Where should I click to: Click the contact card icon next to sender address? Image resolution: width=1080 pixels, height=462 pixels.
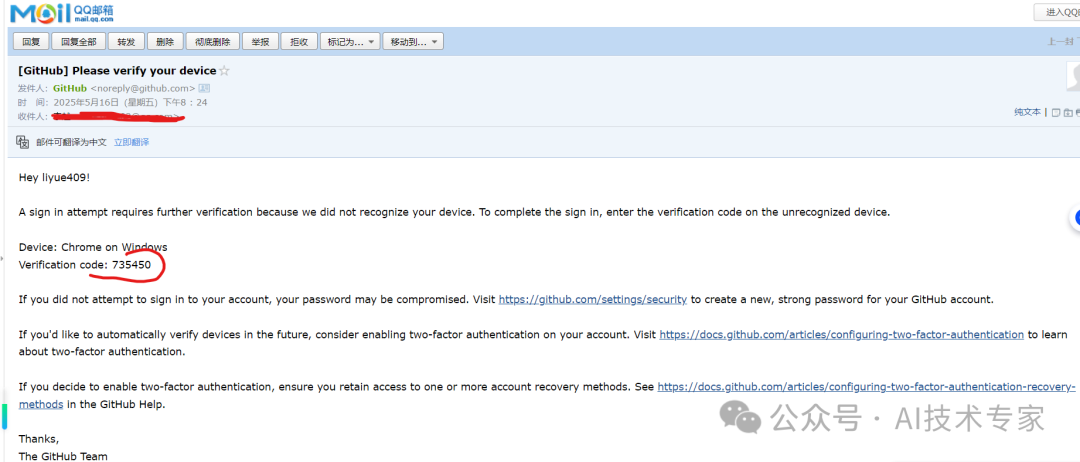[204, 88]
